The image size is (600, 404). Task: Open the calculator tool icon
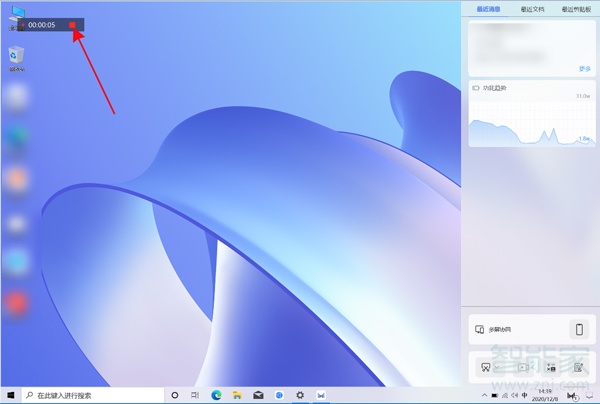coord(551,367)
